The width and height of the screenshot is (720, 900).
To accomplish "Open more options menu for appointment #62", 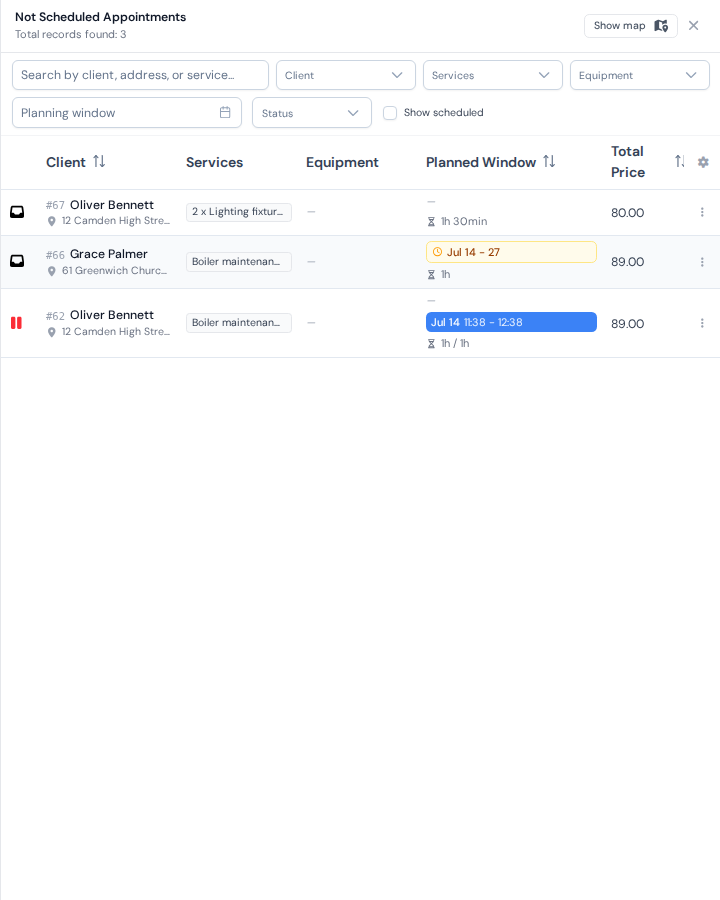I will (x=702, y=323).
